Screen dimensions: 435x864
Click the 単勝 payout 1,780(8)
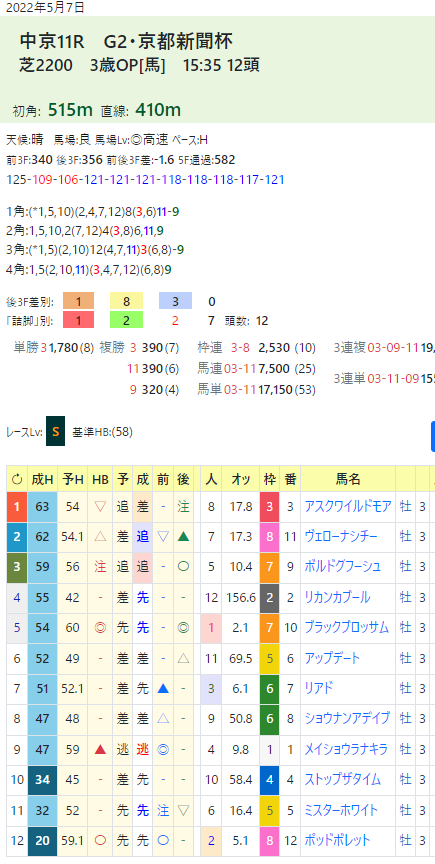[x=72, y=347]
